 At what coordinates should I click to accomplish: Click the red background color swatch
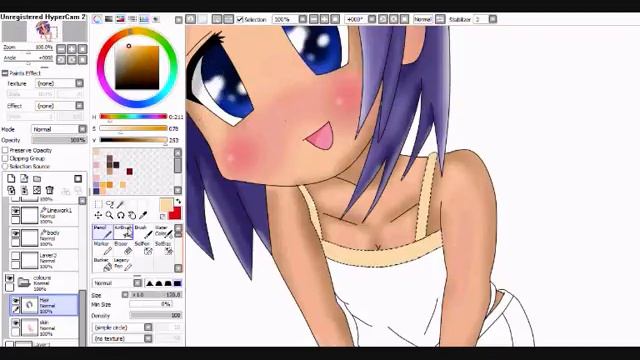(x=176, y=213)
